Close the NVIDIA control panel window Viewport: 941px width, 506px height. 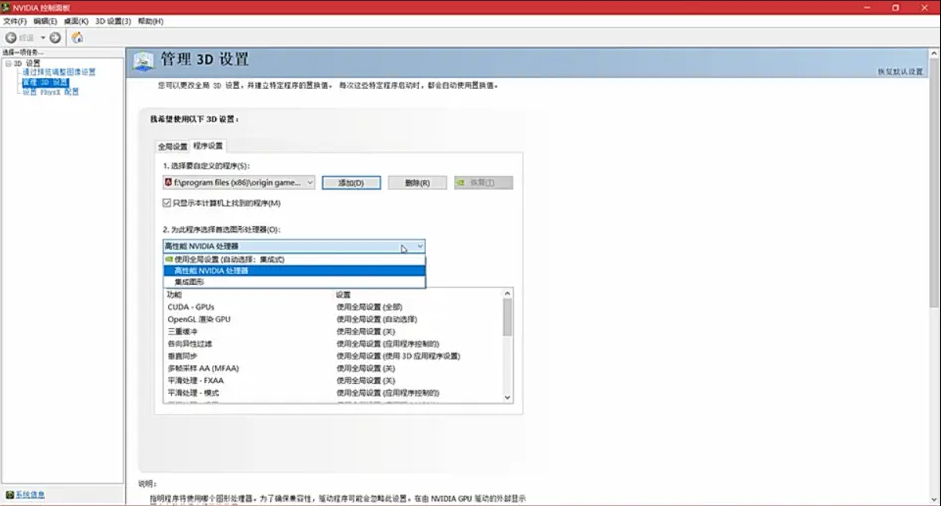click(x=924, y=7)
